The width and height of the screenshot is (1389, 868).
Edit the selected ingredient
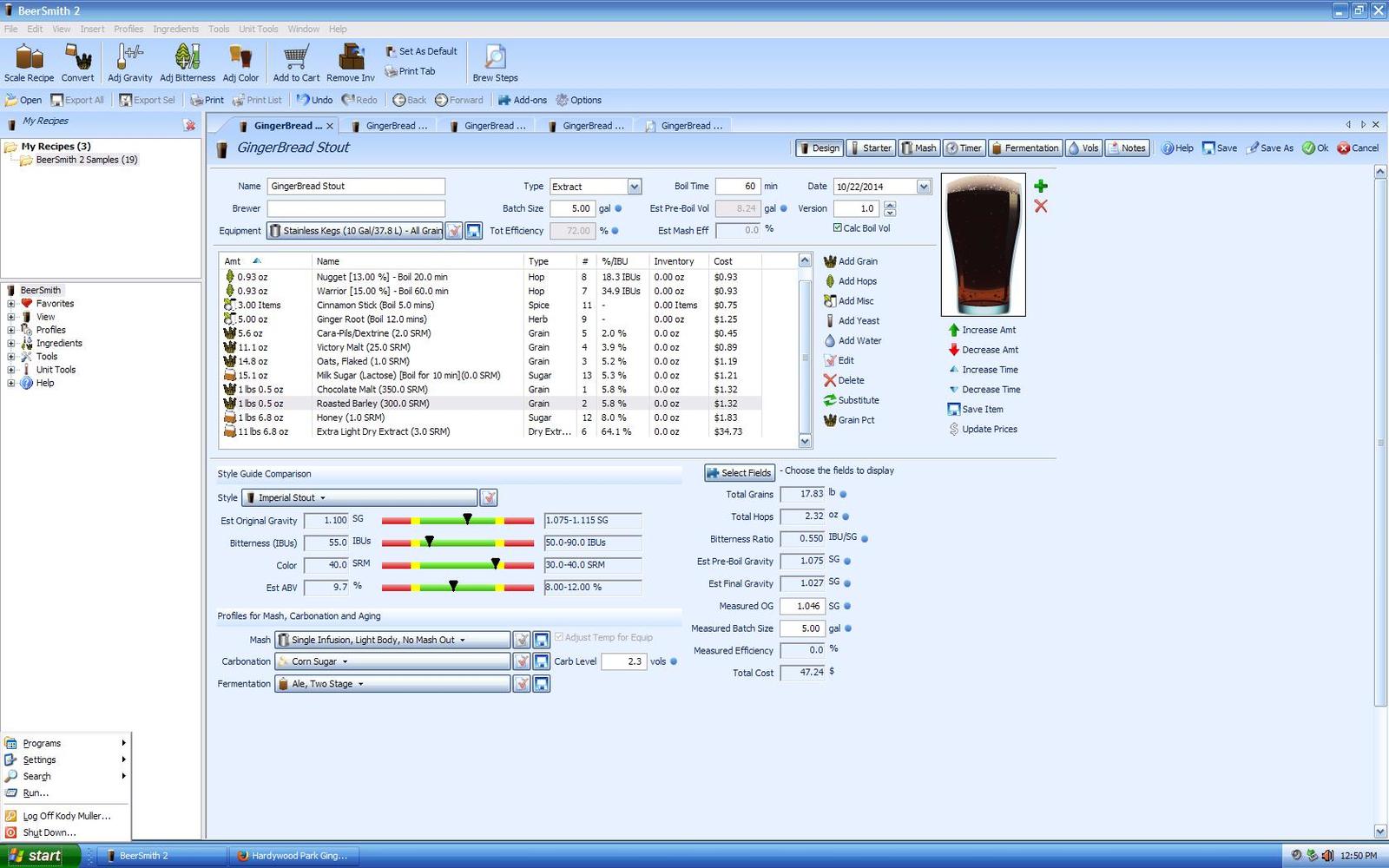(839, 360)
